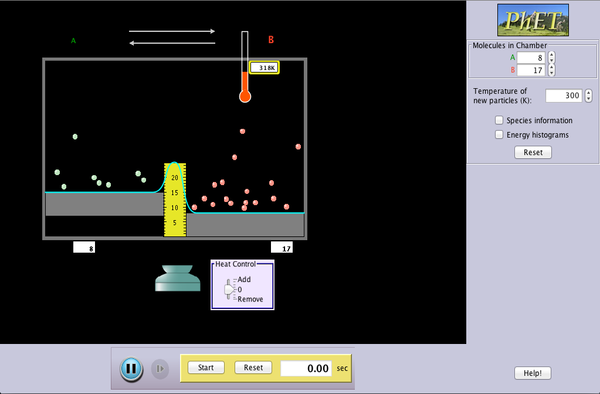Click the yellow energy ruler
Image resolution: width=600 pixels, height=394 pixels.
[x=175, y=200]
